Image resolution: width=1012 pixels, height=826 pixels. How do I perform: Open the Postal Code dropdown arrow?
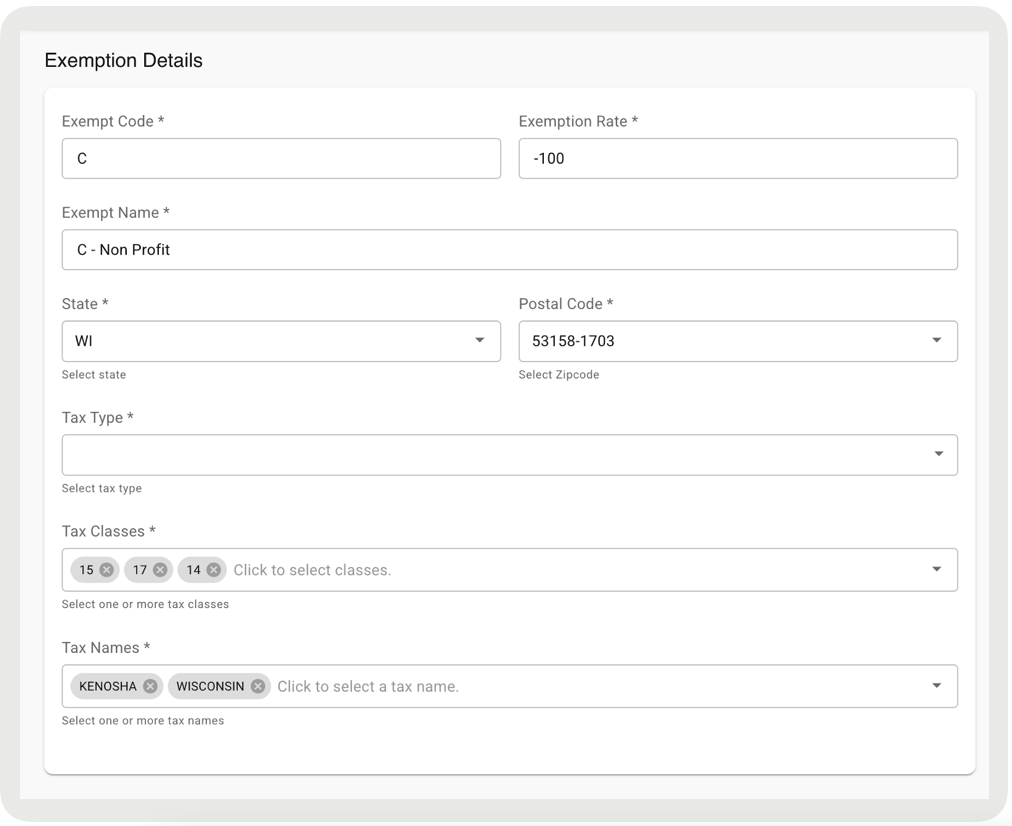point(936,340)
